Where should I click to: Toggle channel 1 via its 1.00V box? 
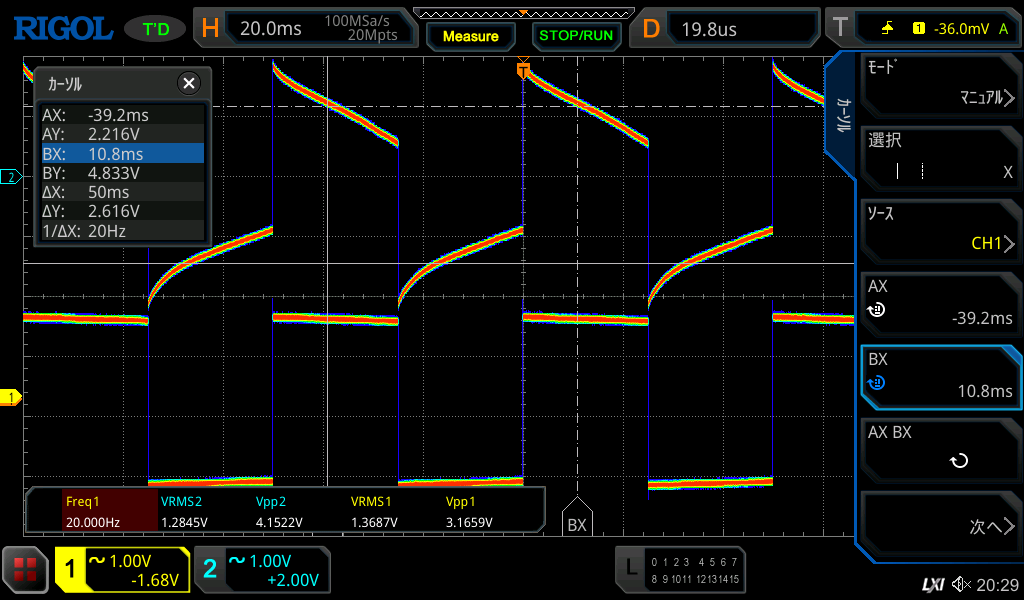122,570
